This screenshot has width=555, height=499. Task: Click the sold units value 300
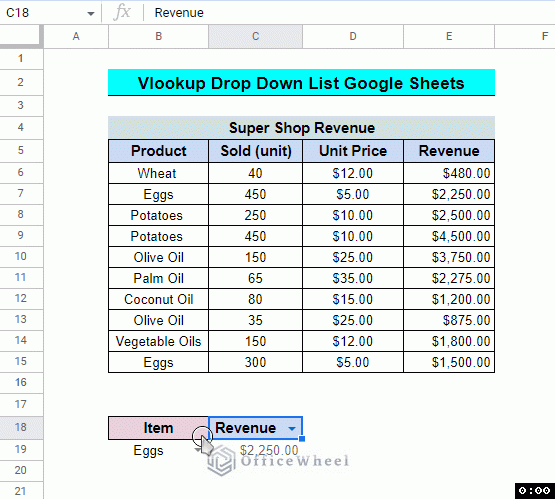(255, 362)
